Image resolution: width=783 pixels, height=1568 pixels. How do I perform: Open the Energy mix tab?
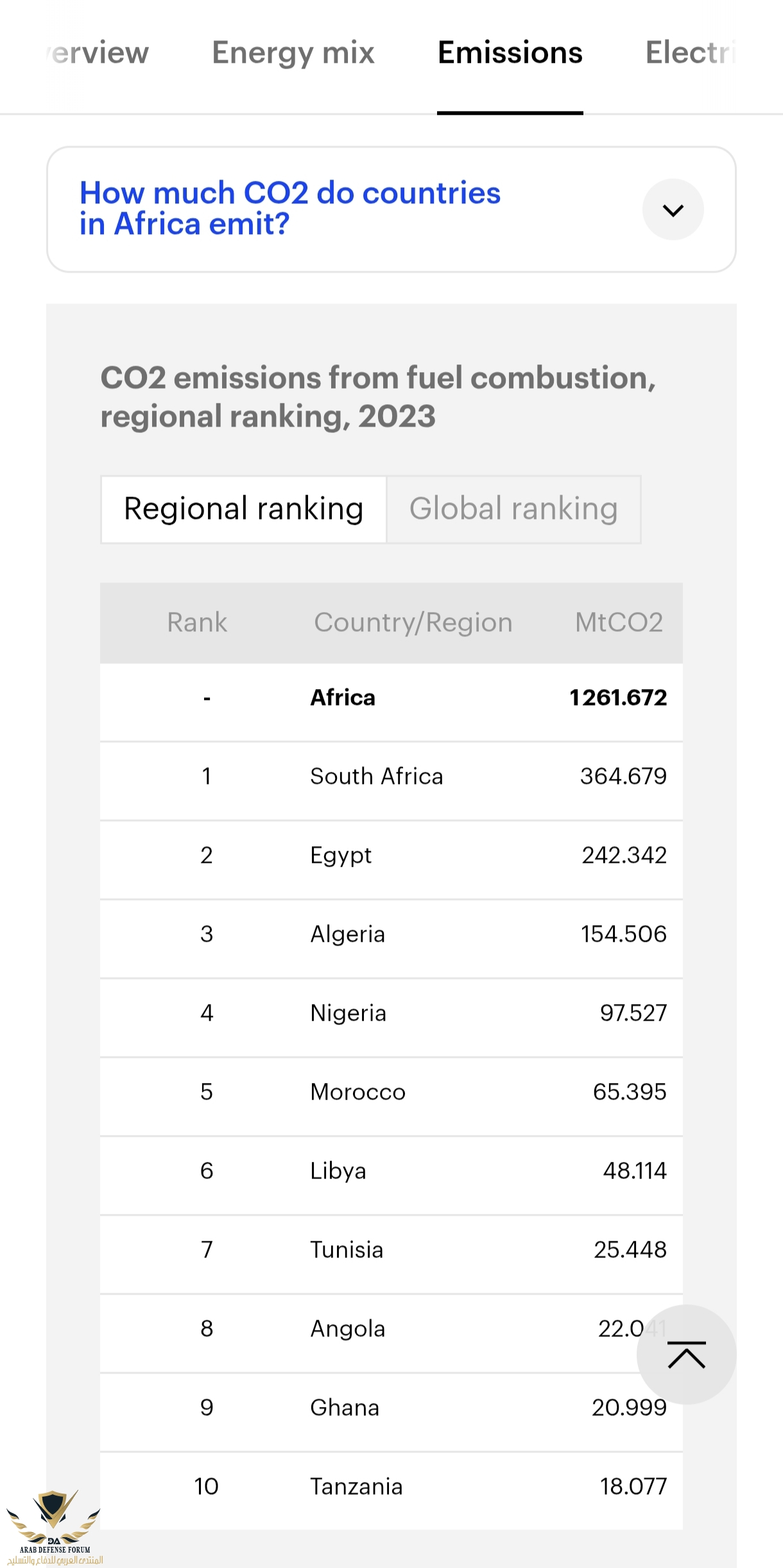(293, 53)
